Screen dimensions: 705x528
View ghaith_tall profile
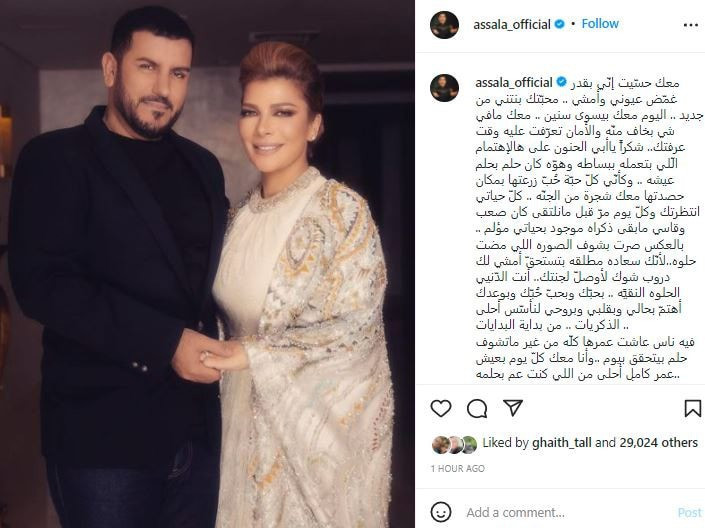click(x=561, y=443)
